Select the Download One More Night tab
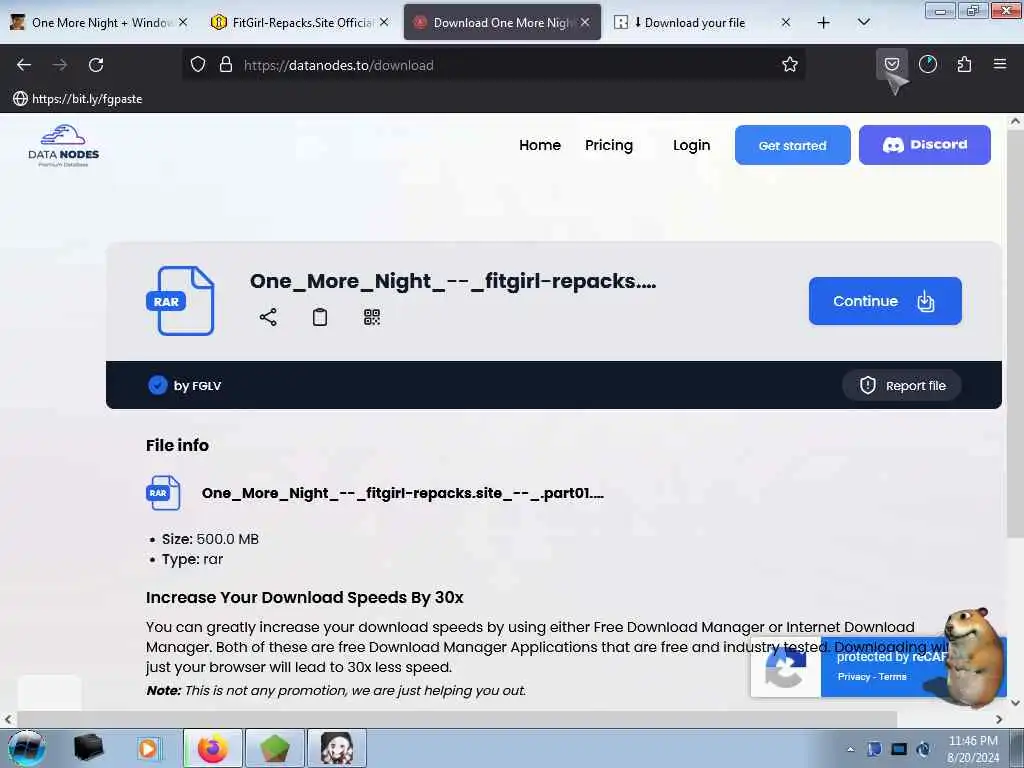1024x768 pixels. (502, 23)
